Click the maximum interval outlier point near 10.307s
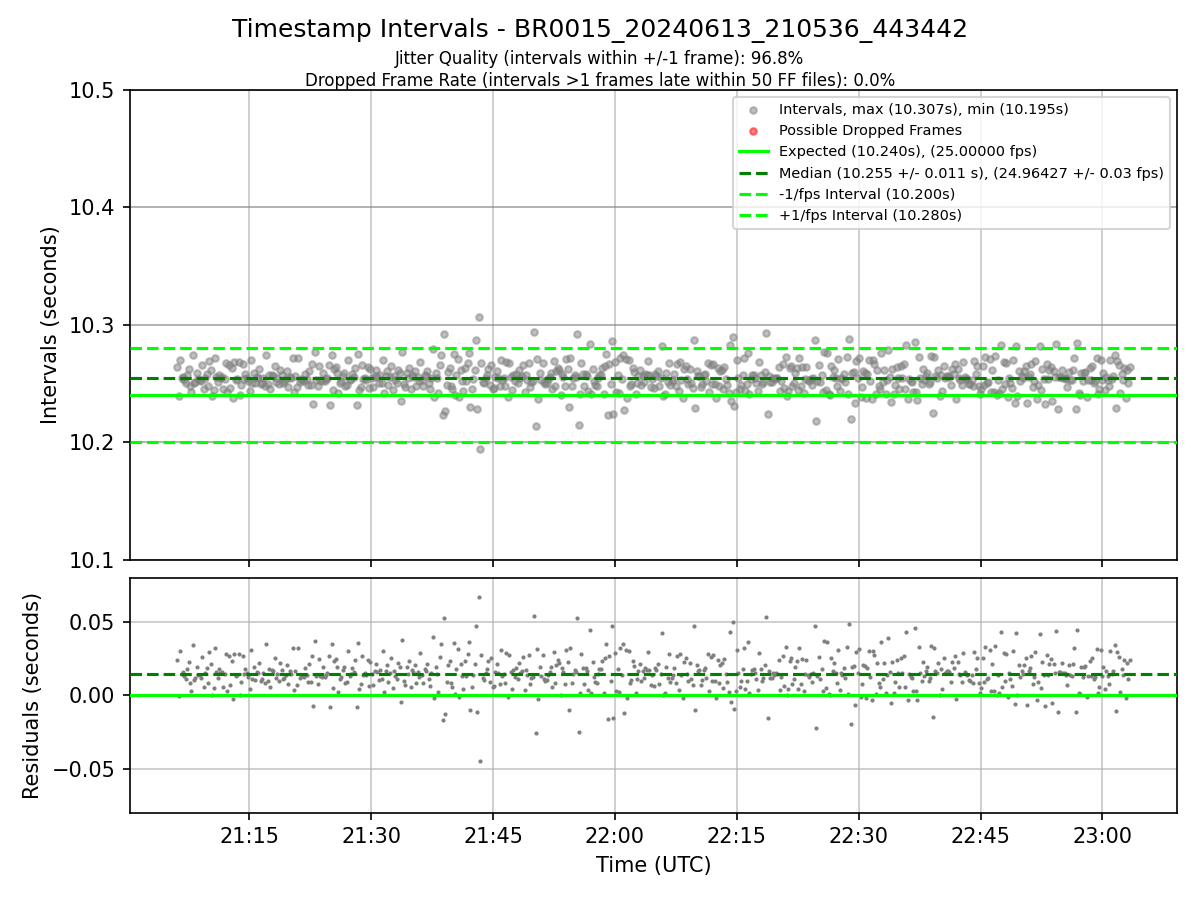 479,317
